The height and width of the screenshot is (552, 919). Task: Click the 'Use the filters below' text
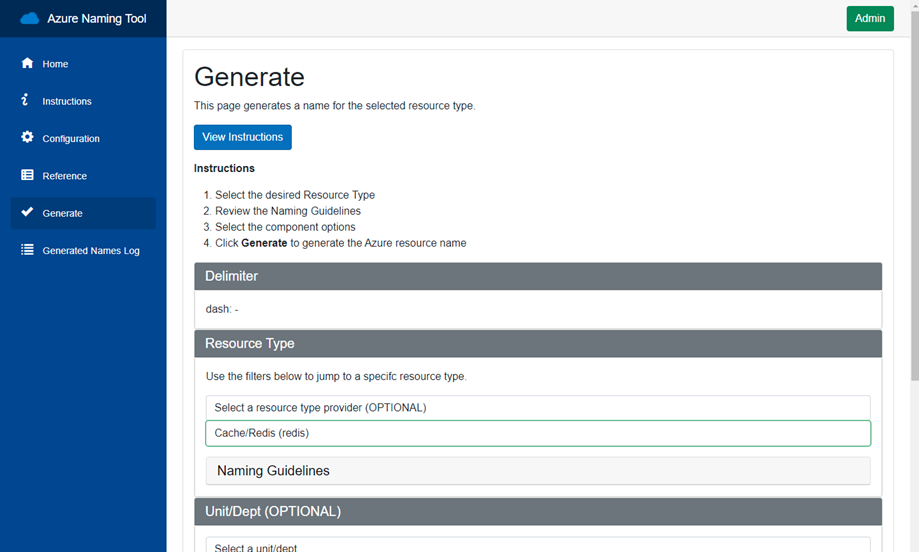tap(336, 377)
